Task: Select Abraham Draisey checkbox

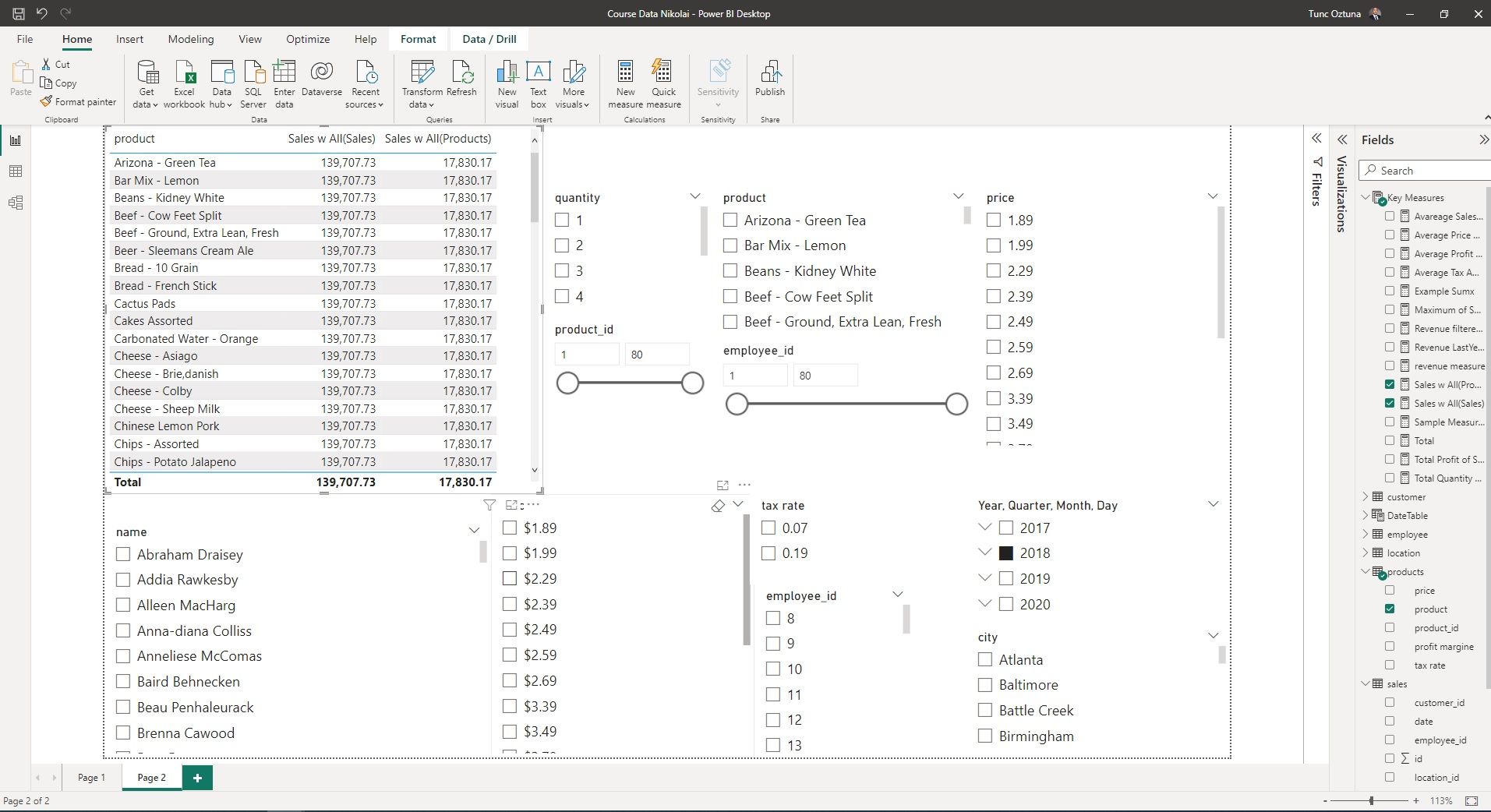Action: (123, 554)
